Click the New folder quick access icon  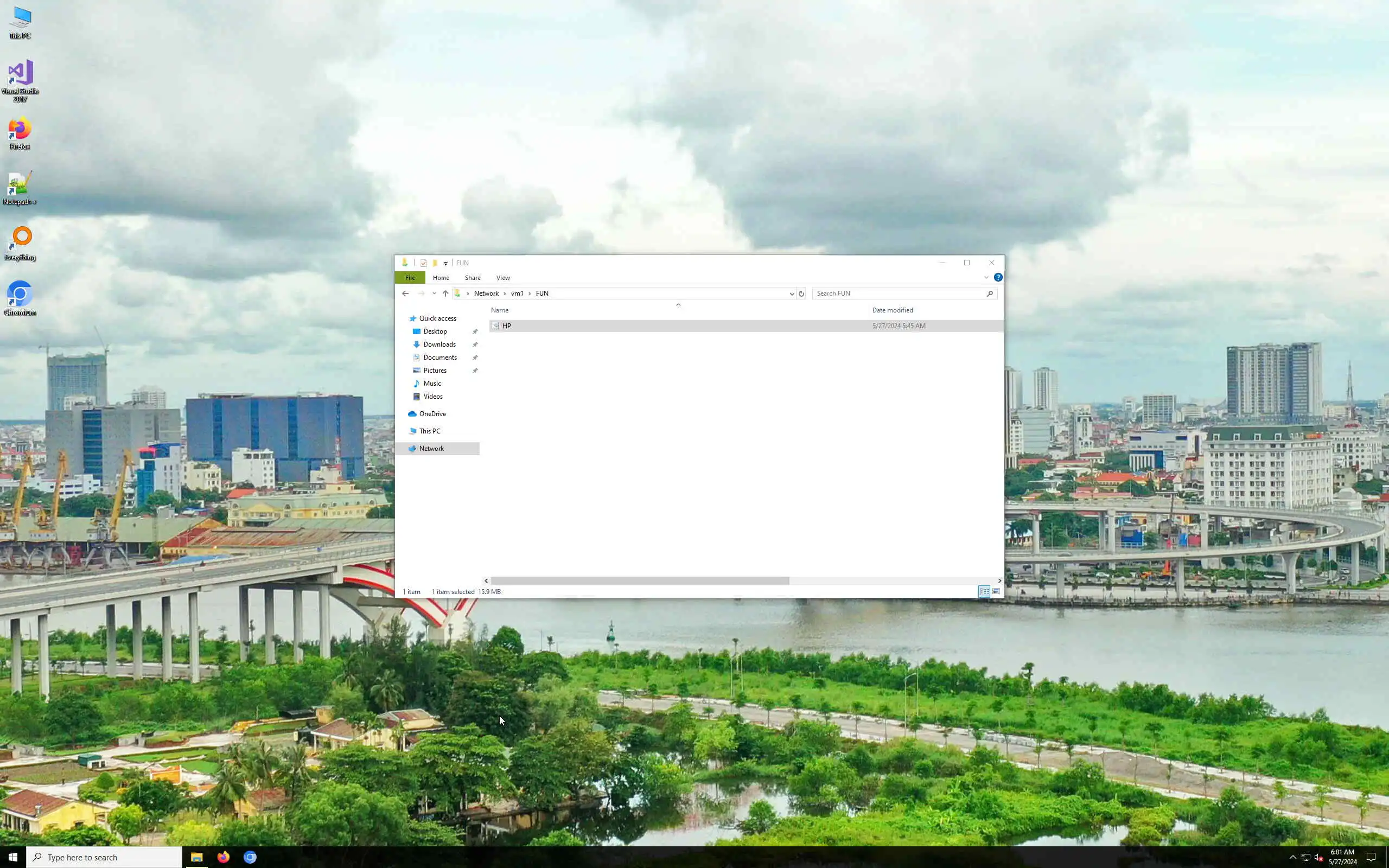click(x=435, y=263)
